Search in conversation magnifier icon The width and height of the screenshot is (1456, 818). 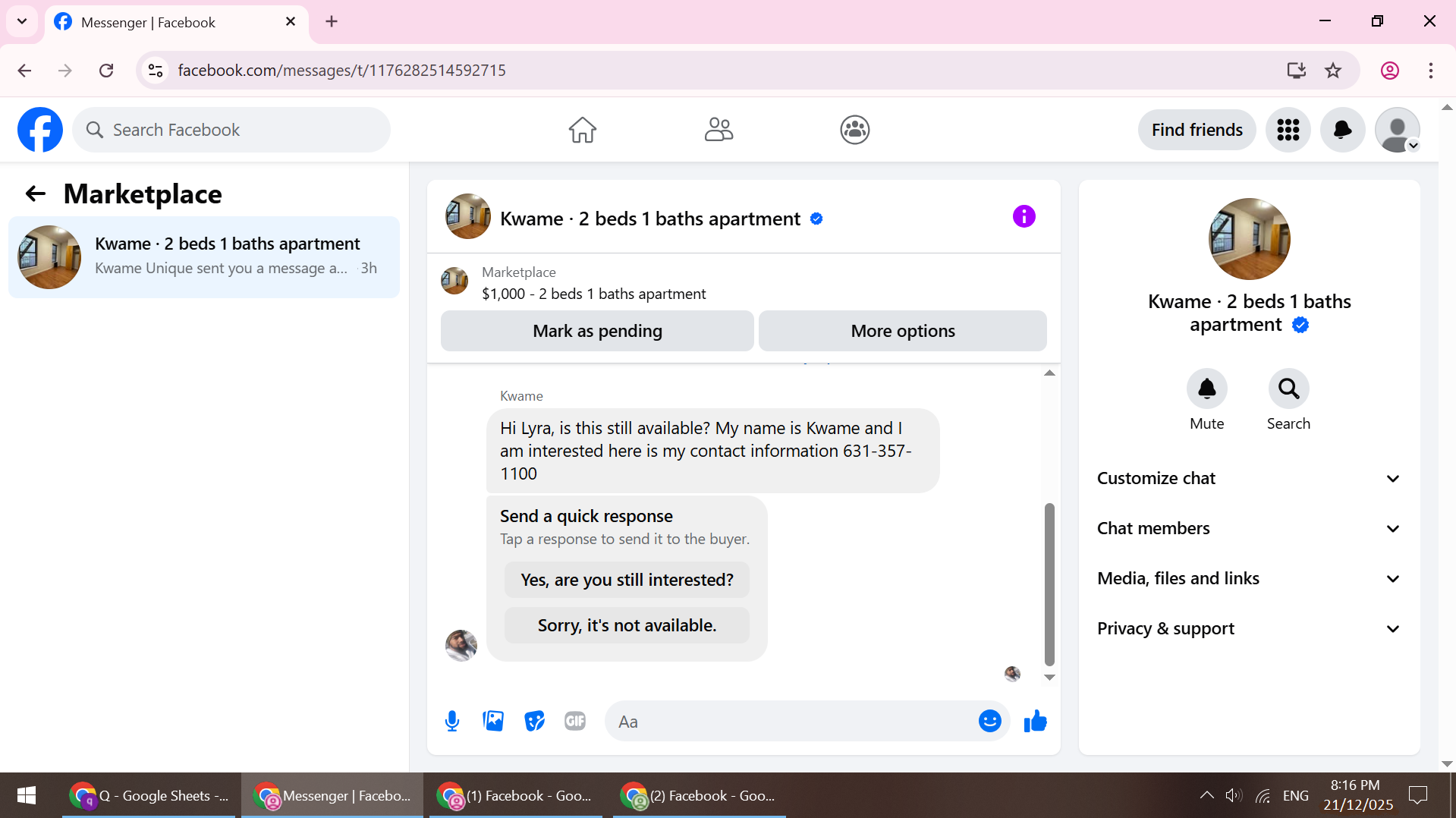(x=1289, y=389)
